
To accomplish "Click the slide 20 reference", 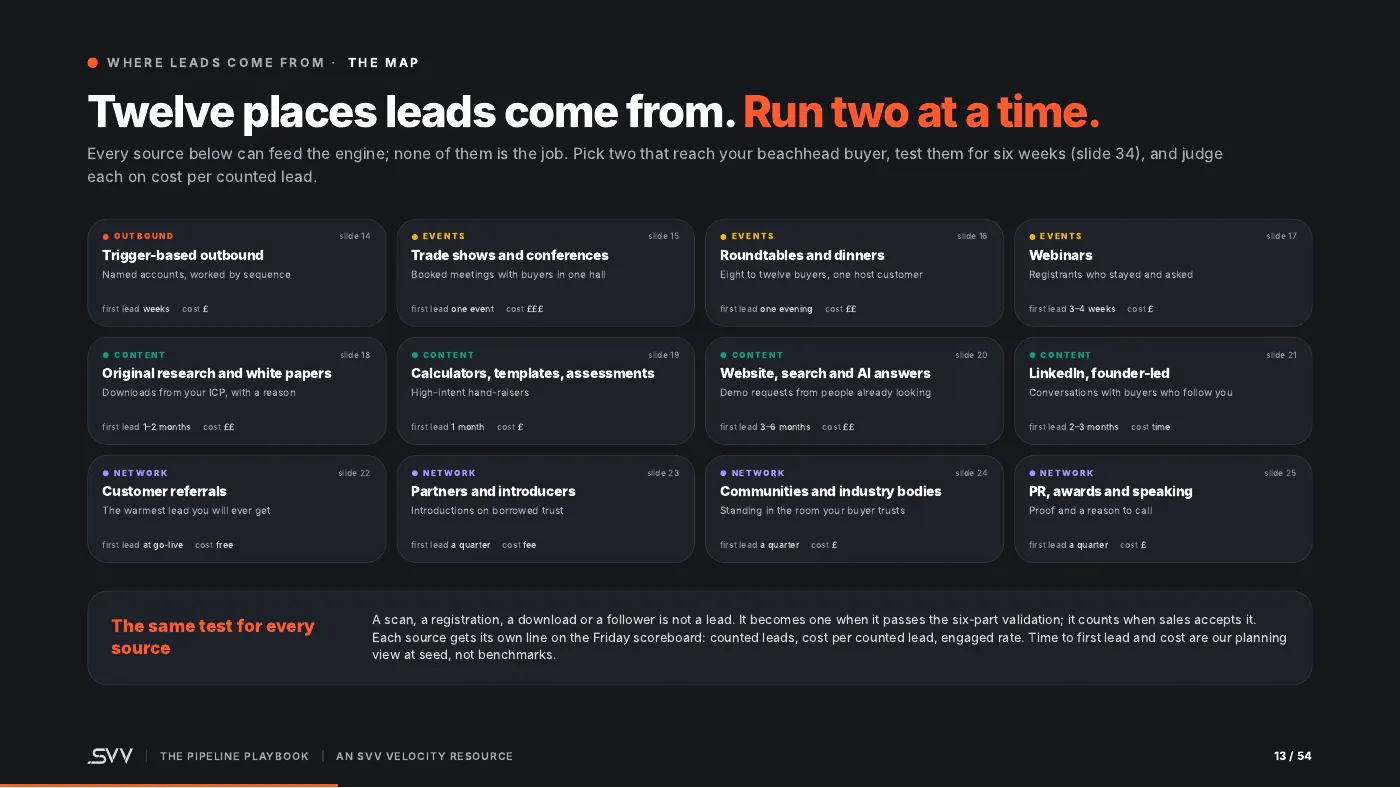I will pos(972,355).
